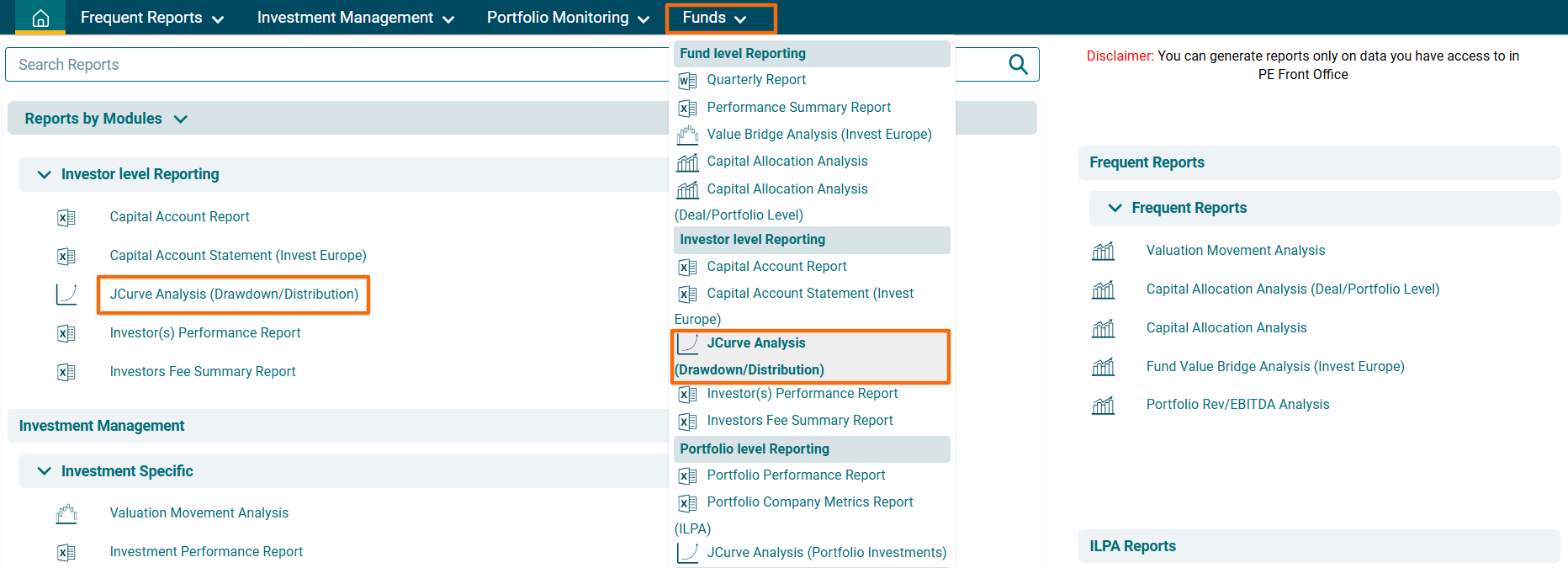Select Performance Summary Report in Funds menu

[x=798, y=108]
